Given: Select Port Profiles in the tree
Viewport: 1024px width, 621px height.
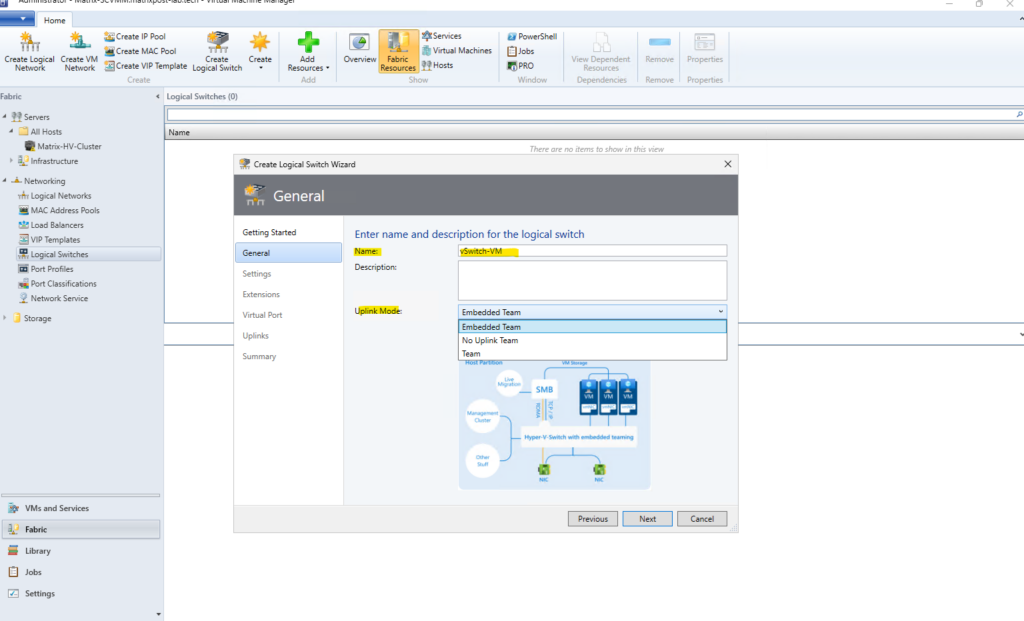Looking at the screenshot, I should pos(46,269).
